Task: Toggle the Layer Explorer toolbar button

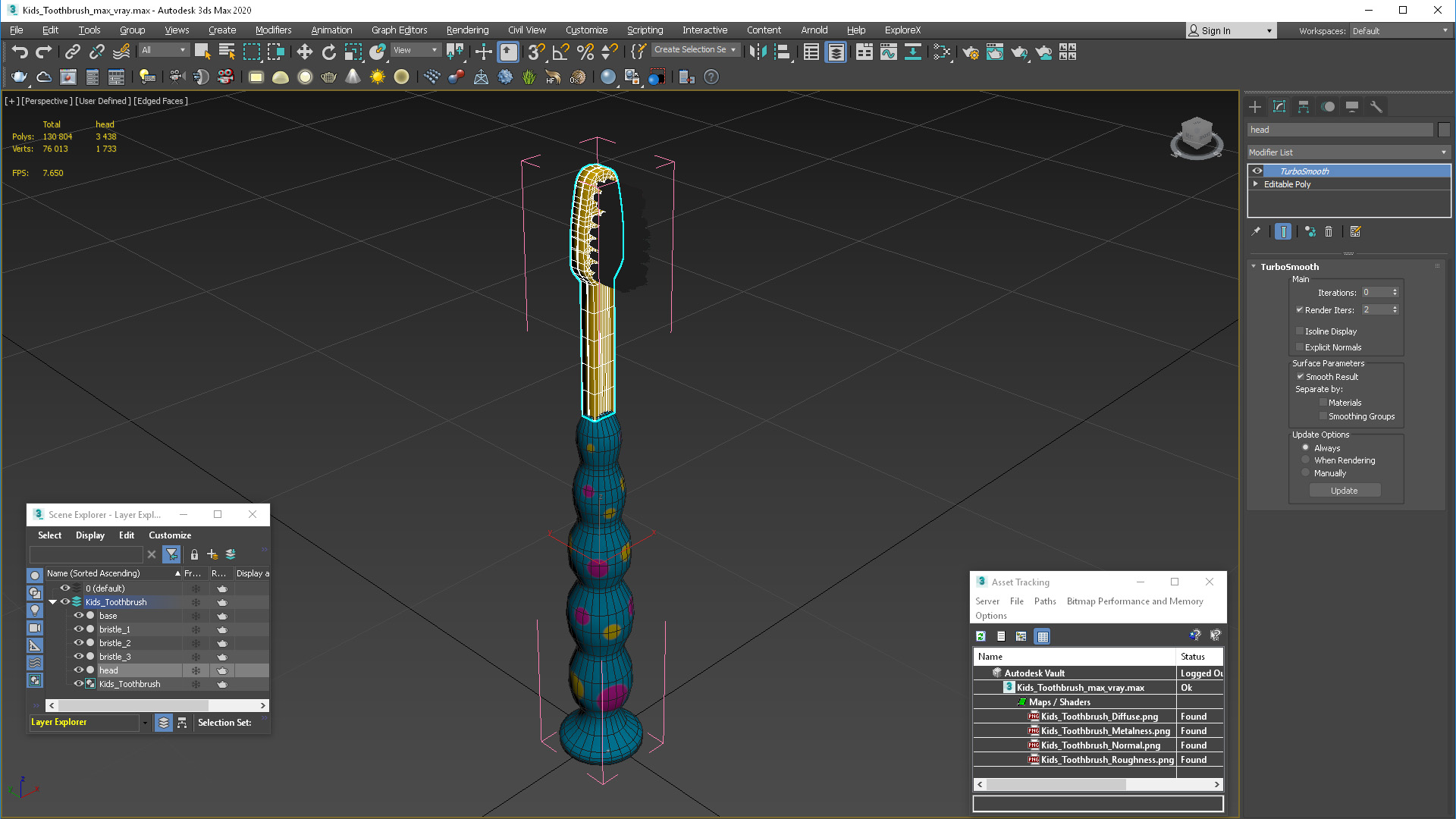Action: (x=836, y=52)
